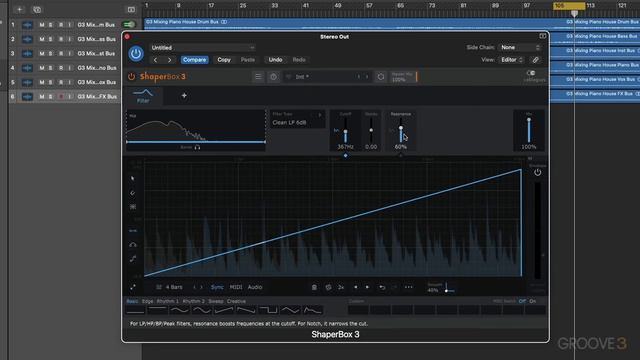Choose the square wave preset thumbnail

click(269, 310)
